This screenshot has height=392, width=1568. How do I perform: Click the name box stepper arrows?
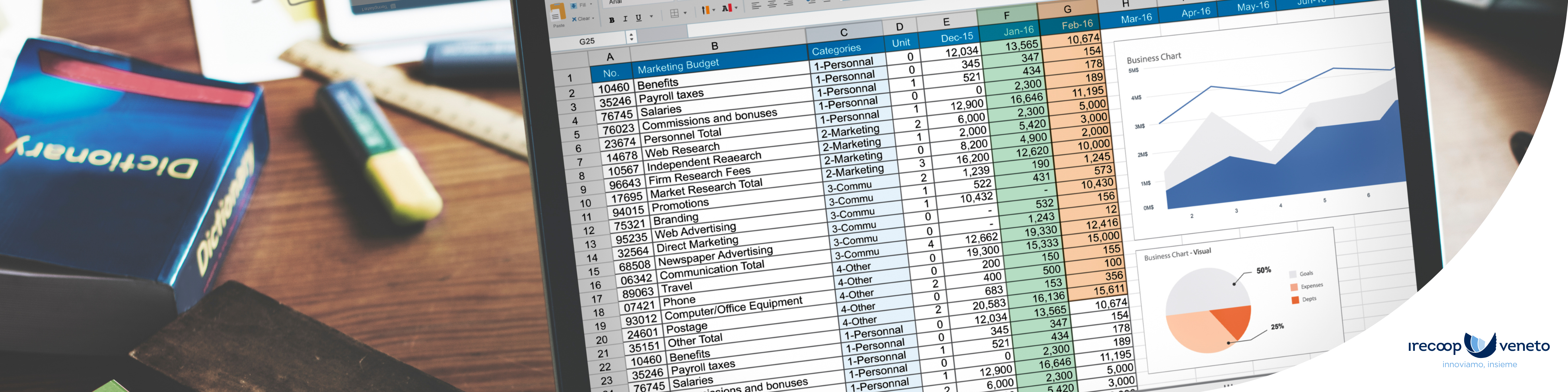pyautogui.click(x=631, y=37)
